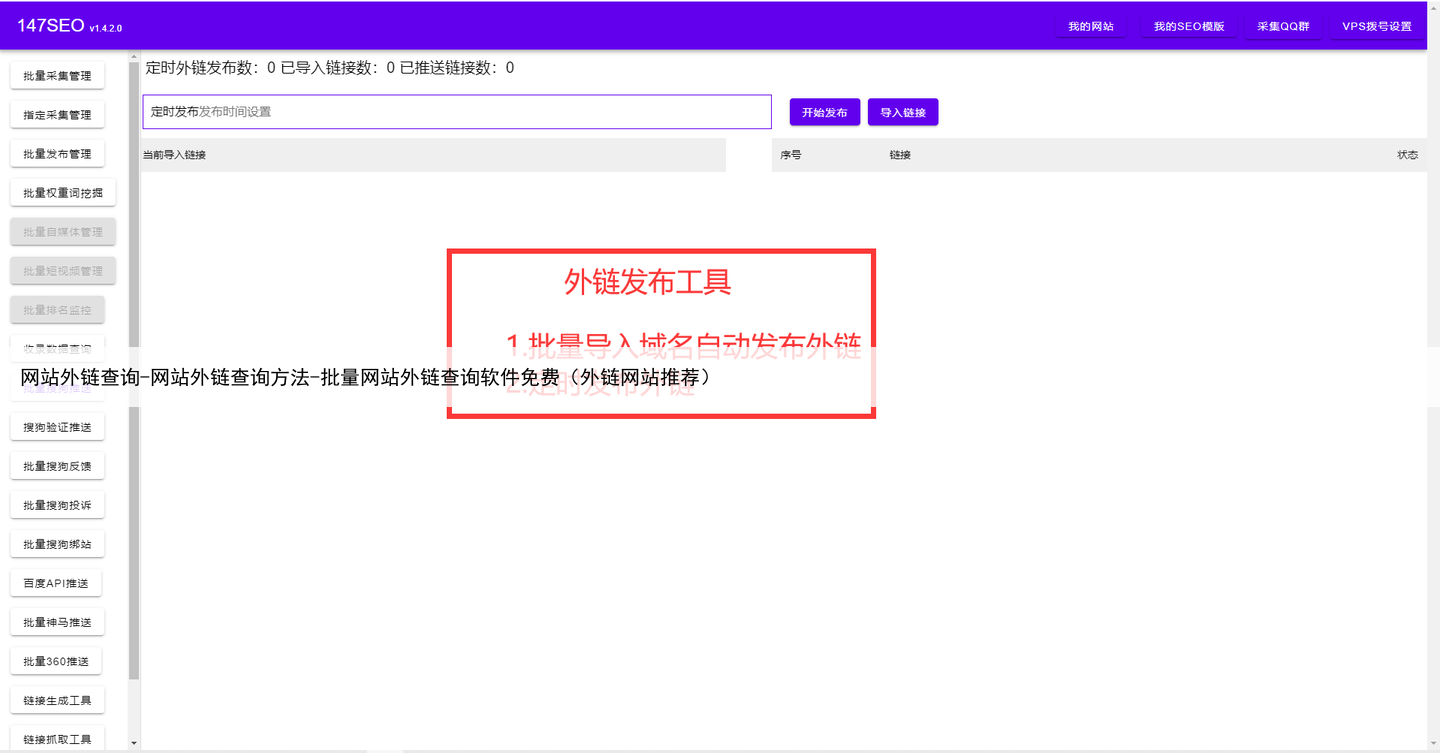The width and height of the screenshot is (1440, 753).
Task: Open 批量搜狗反馈 page
Action: [x=57, y=466]
